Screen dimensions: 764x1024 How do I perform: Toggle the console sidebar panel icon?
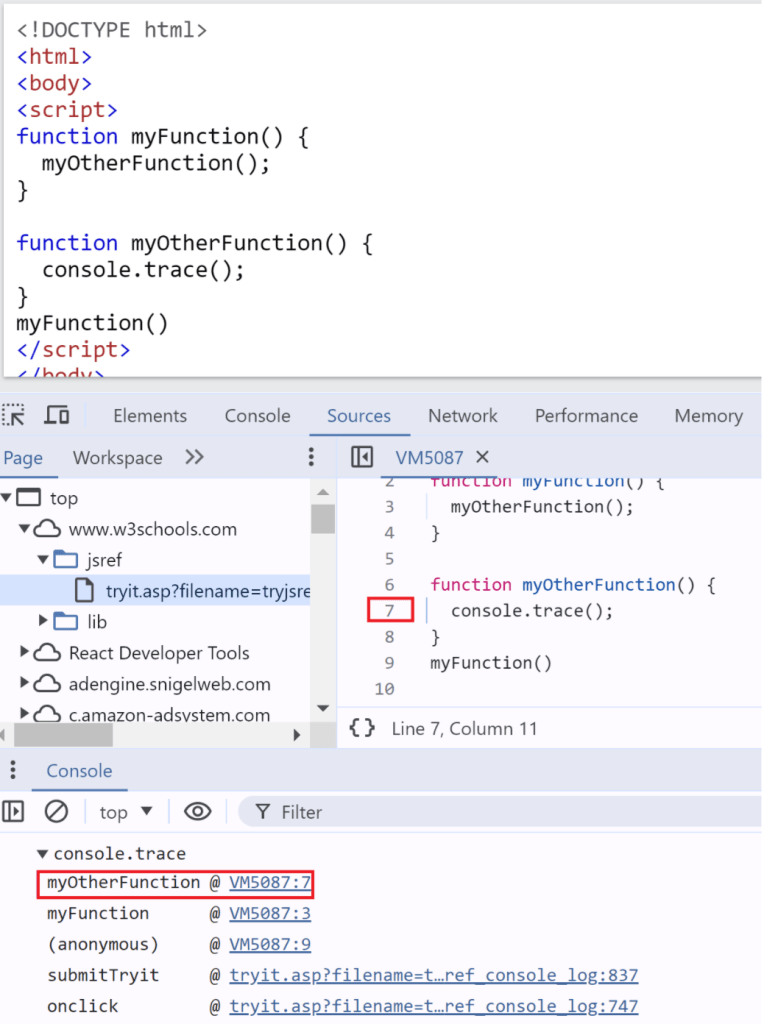tap(13, 812)
